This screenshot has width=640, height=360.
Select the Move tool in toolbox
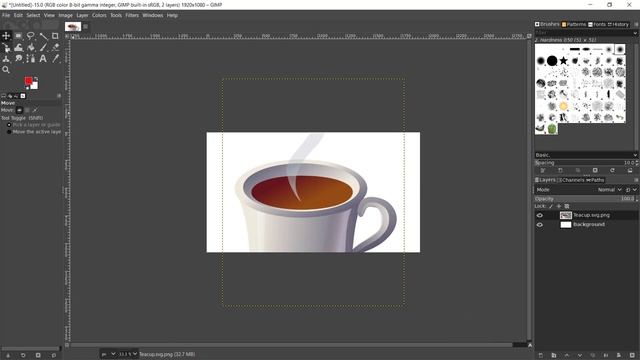point(6,36)
